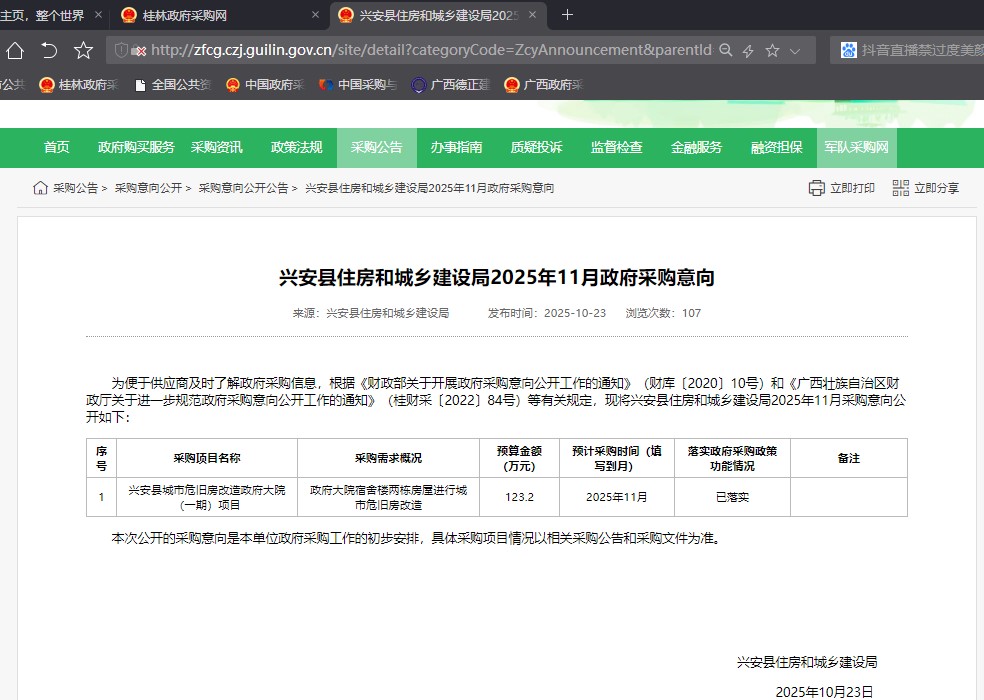Click the QR code icon for 立即分享
This screenshot has width=984, height=700.
900,188
